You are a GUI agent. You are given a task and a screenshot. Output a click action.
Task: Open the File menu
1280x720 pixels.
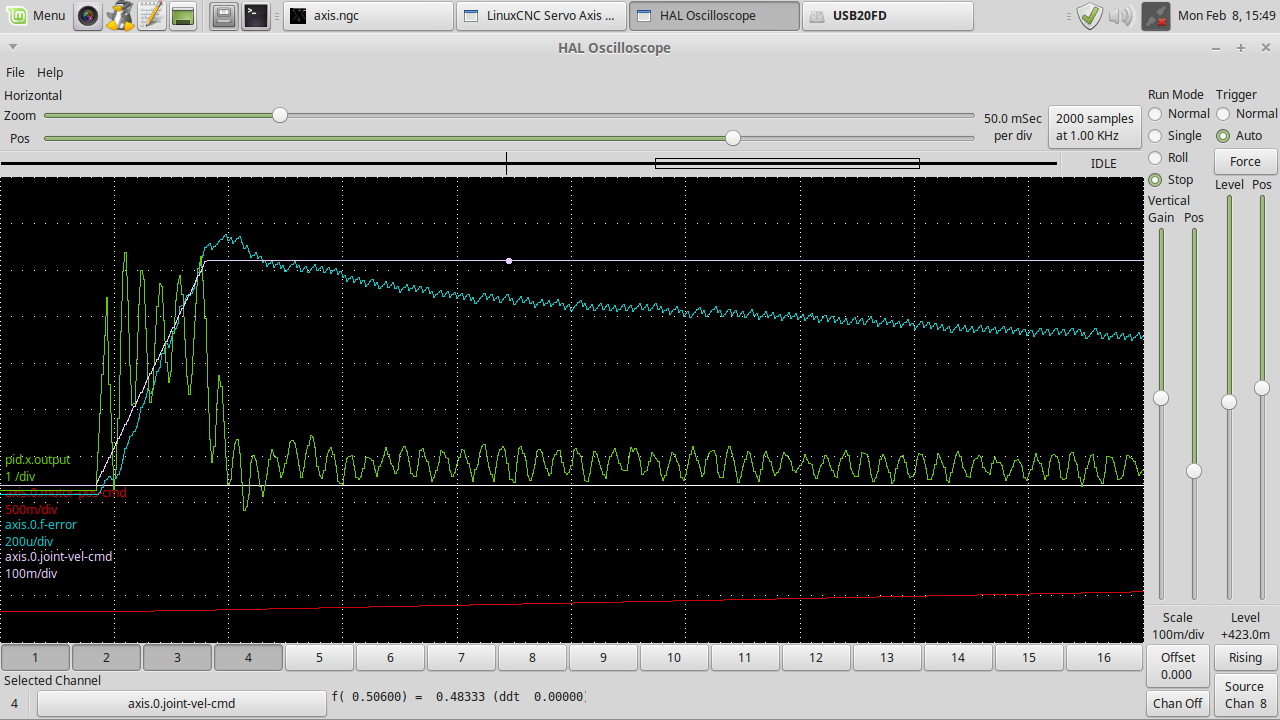coord(15,72)
